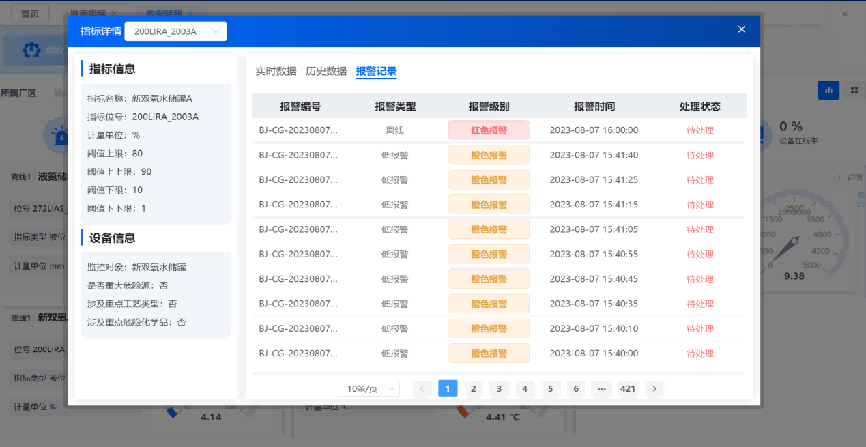
Task: Click the alarm number in the 16:00:00 row
Action: [x=298, y=130]
